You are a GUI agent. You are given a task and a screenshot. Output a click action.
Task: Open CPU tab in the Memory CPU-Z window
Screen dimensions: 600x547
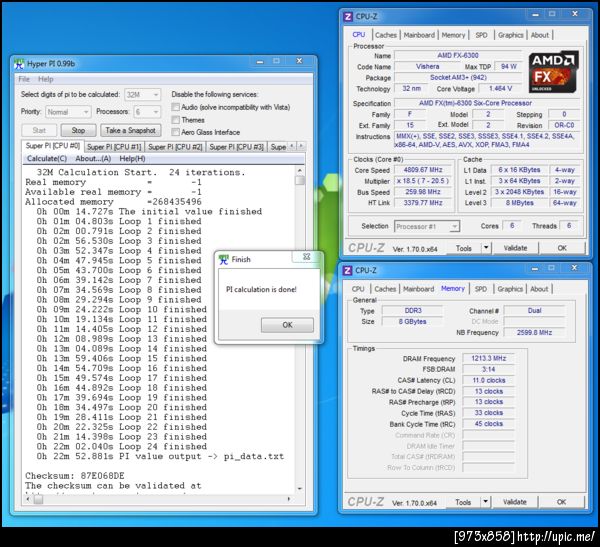(358, 289)
